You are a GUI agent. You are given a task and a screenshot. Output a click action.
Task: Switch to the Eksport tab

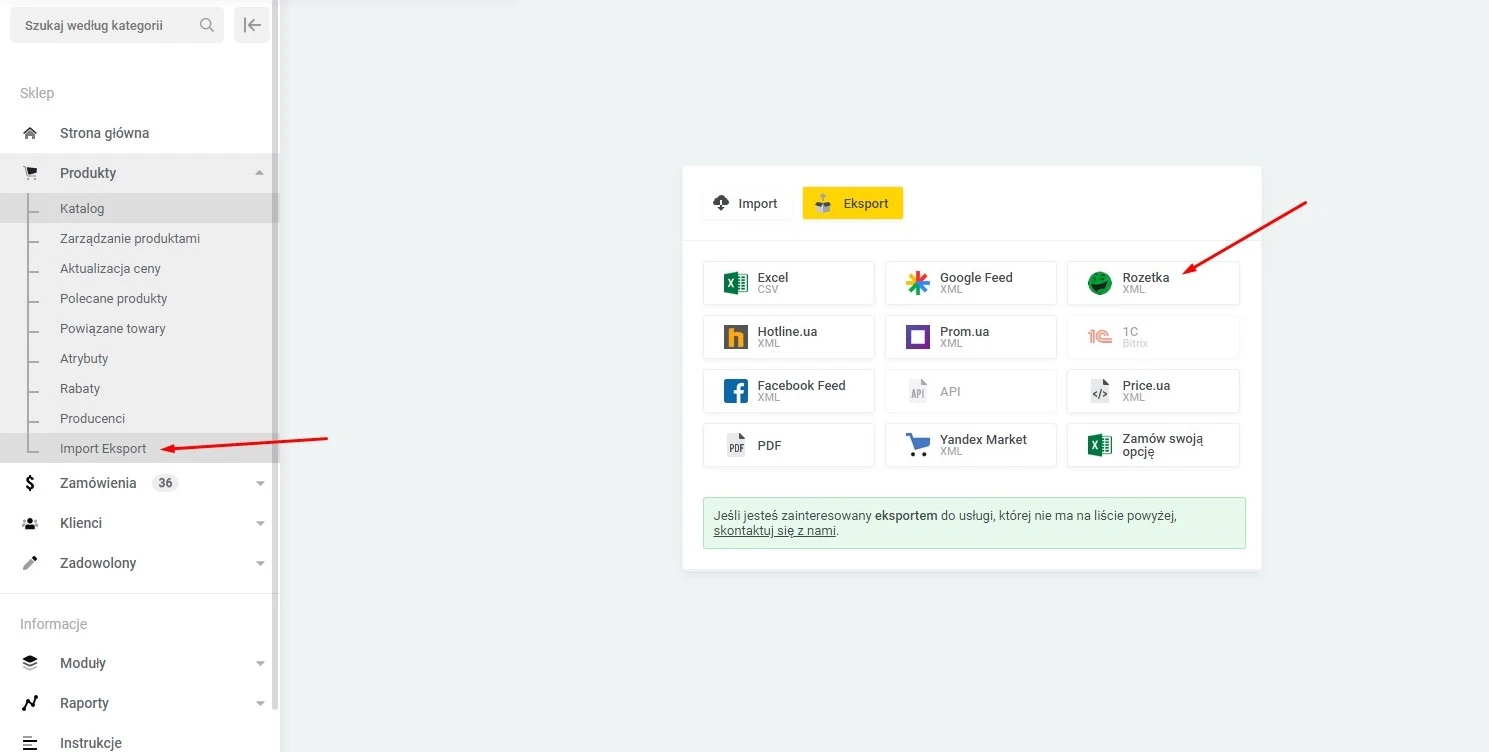[x=852, y=203]
